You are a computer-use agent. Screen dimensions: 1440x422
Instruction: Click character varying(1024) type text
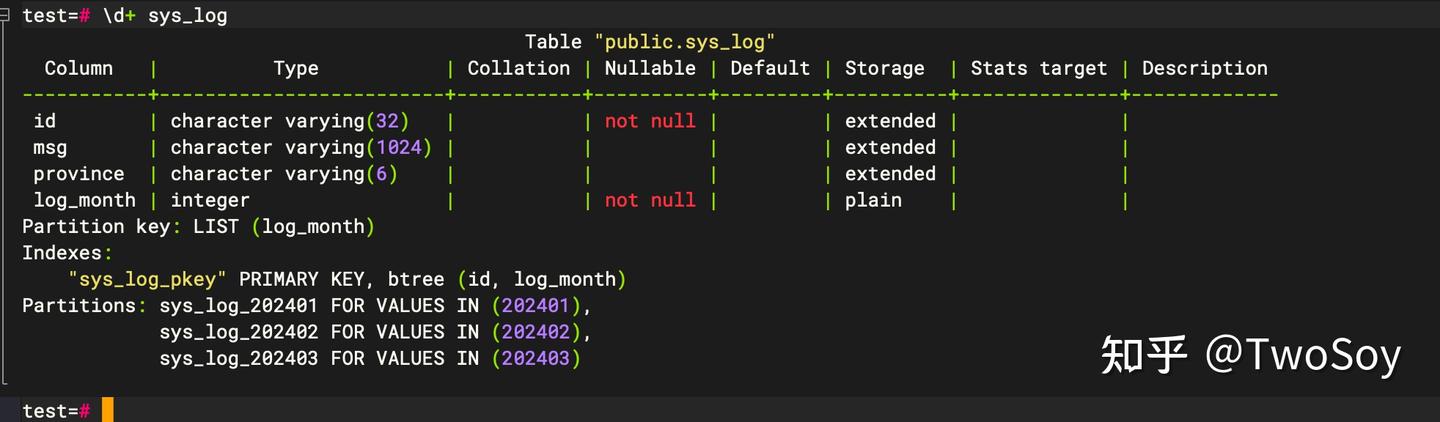(x=301, y=147)
